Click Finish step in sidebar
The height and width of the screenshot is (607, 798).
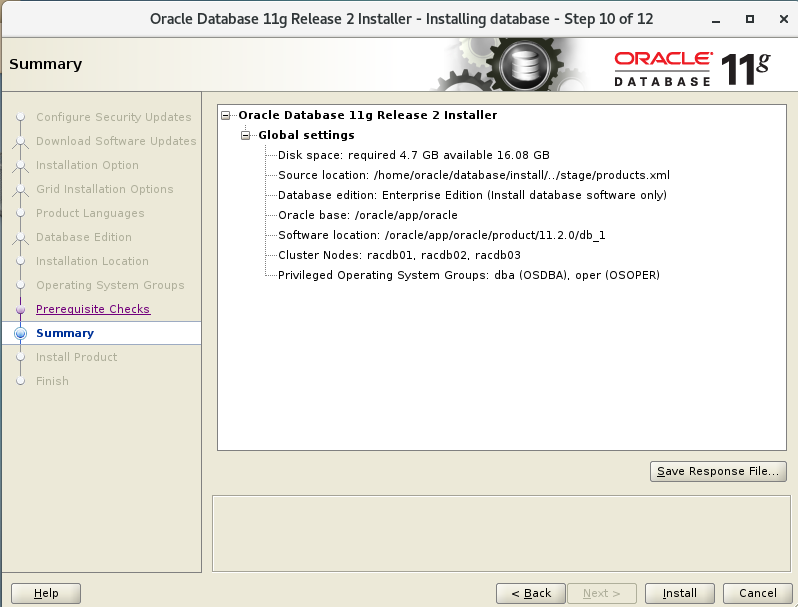[52, 381]
